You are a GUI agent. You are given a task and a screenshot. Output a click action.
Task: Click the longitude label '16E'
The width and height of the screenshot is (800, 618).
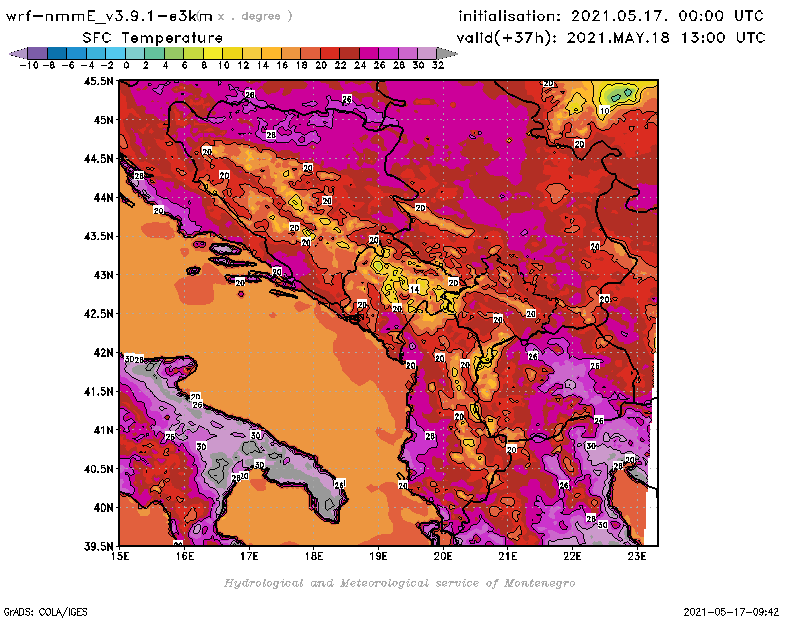pos(185,556)
